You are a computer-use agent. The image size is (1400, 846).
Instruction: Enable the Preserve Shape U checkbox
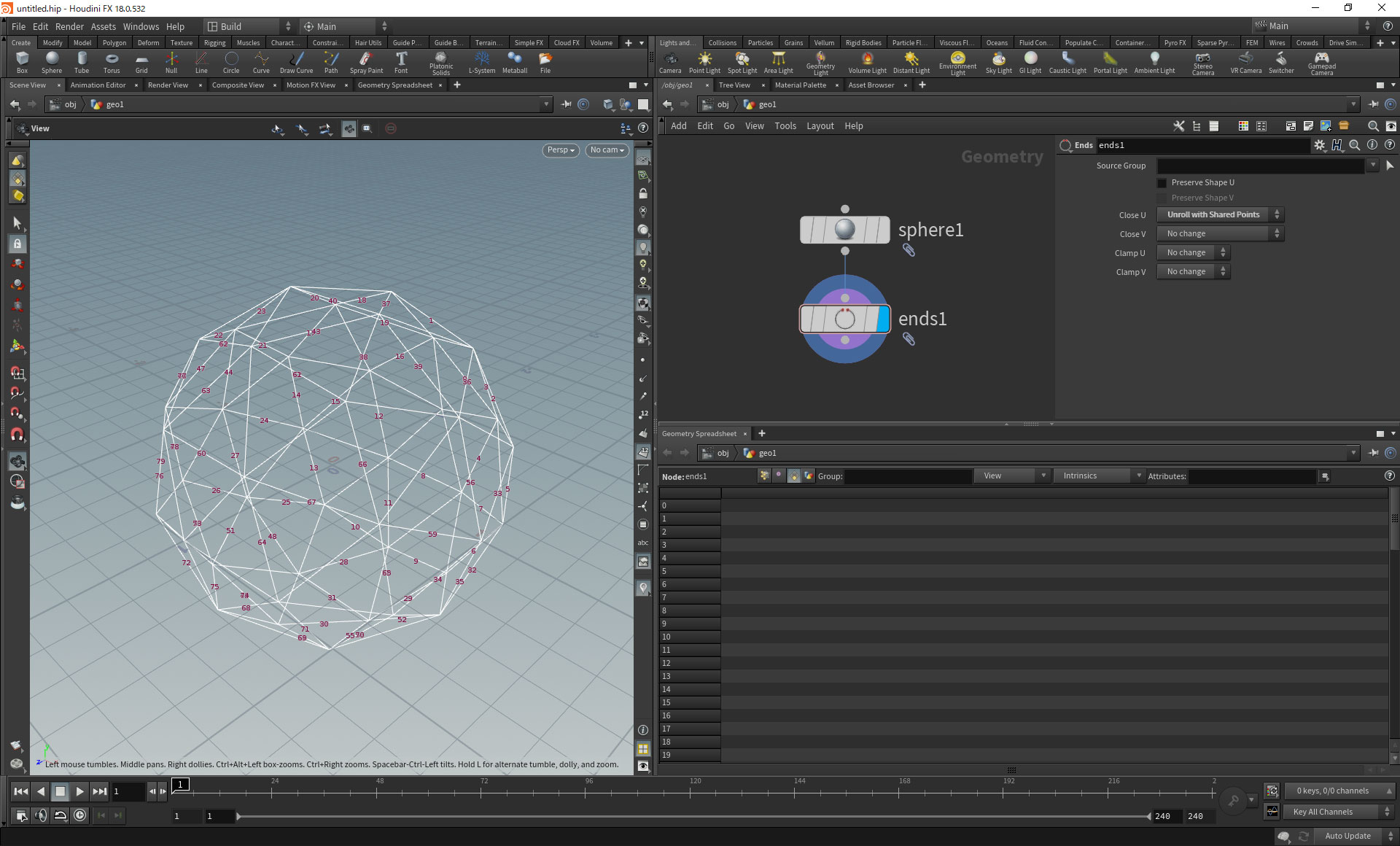[x=1162, y=182]
